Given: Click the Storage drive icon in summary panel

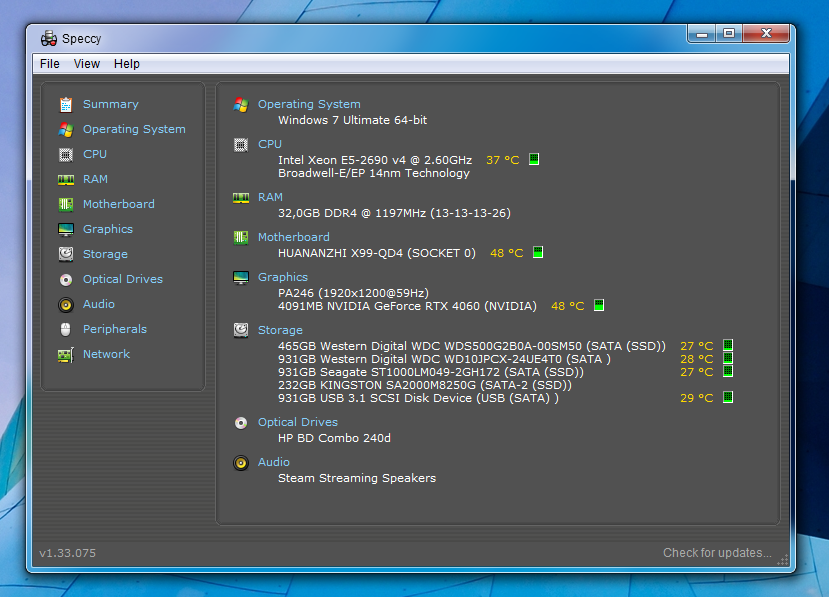Looking at the screenshot, I should coord(241,330).
